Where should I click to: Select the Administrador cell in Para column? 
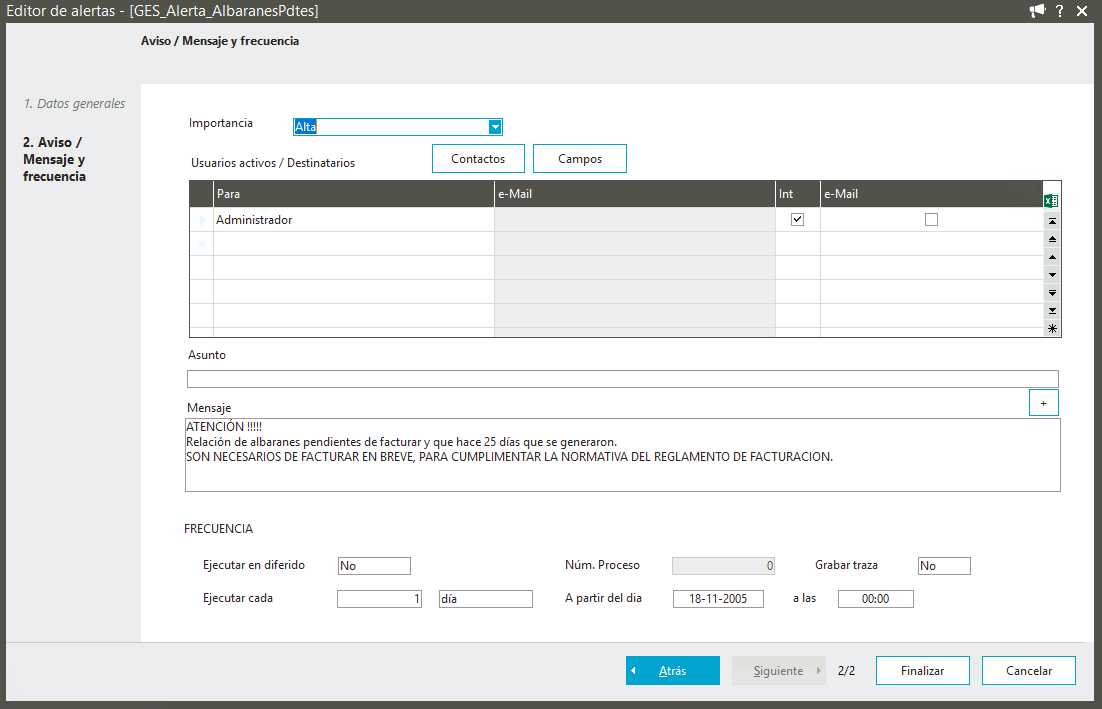[x=354, y=220]
